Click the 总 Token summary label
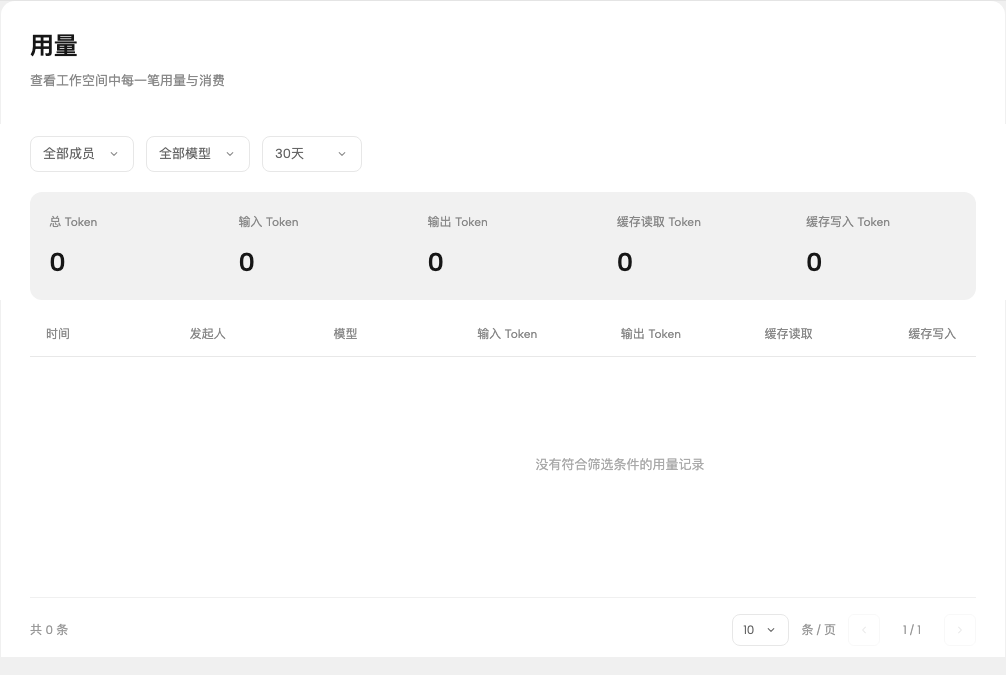The width and height of the screenshot is (1006, 675). click(73, 222)
